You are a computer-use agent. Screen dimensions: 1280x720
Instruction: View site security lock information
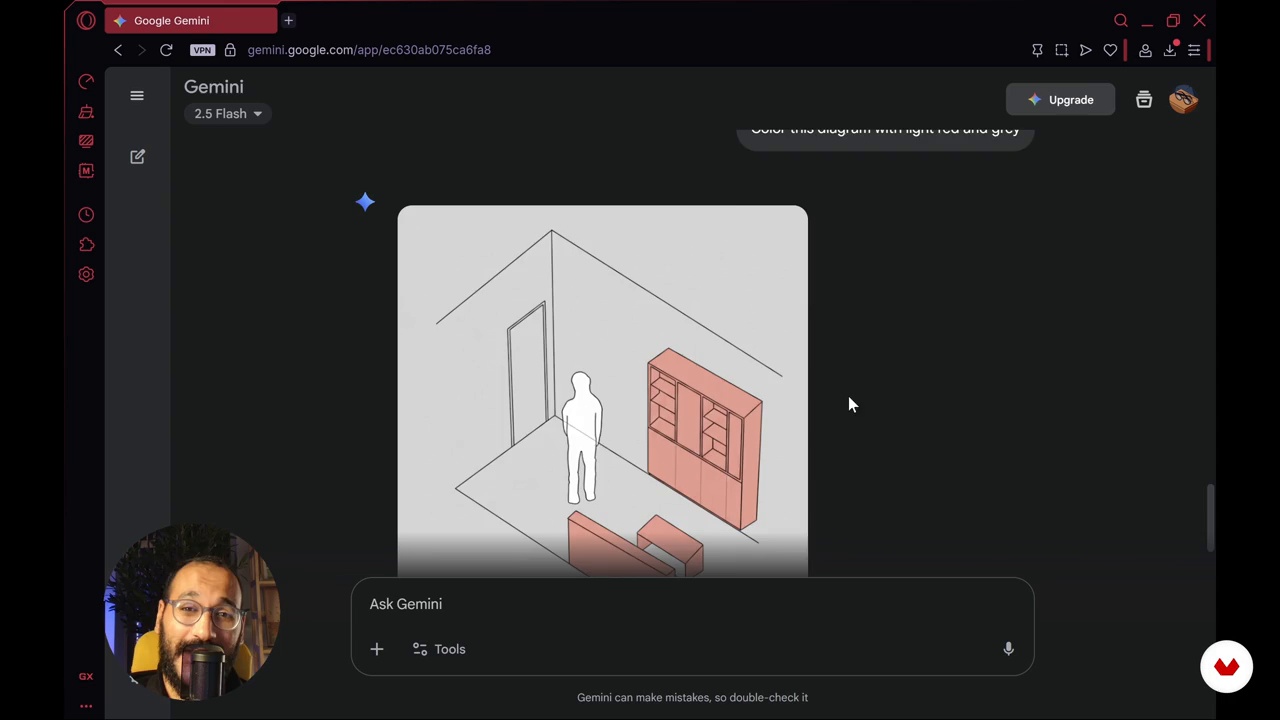pos(230,50)
